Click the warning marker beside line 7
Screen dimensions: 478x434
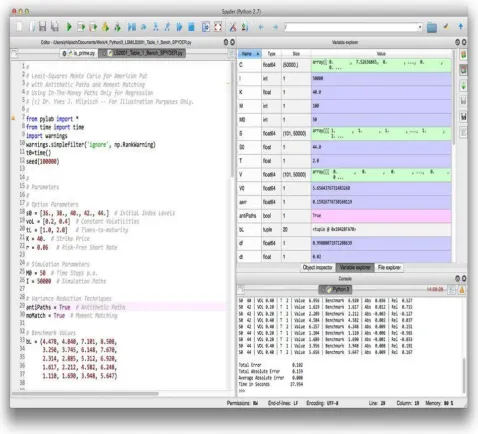click(x=13, y=118)
